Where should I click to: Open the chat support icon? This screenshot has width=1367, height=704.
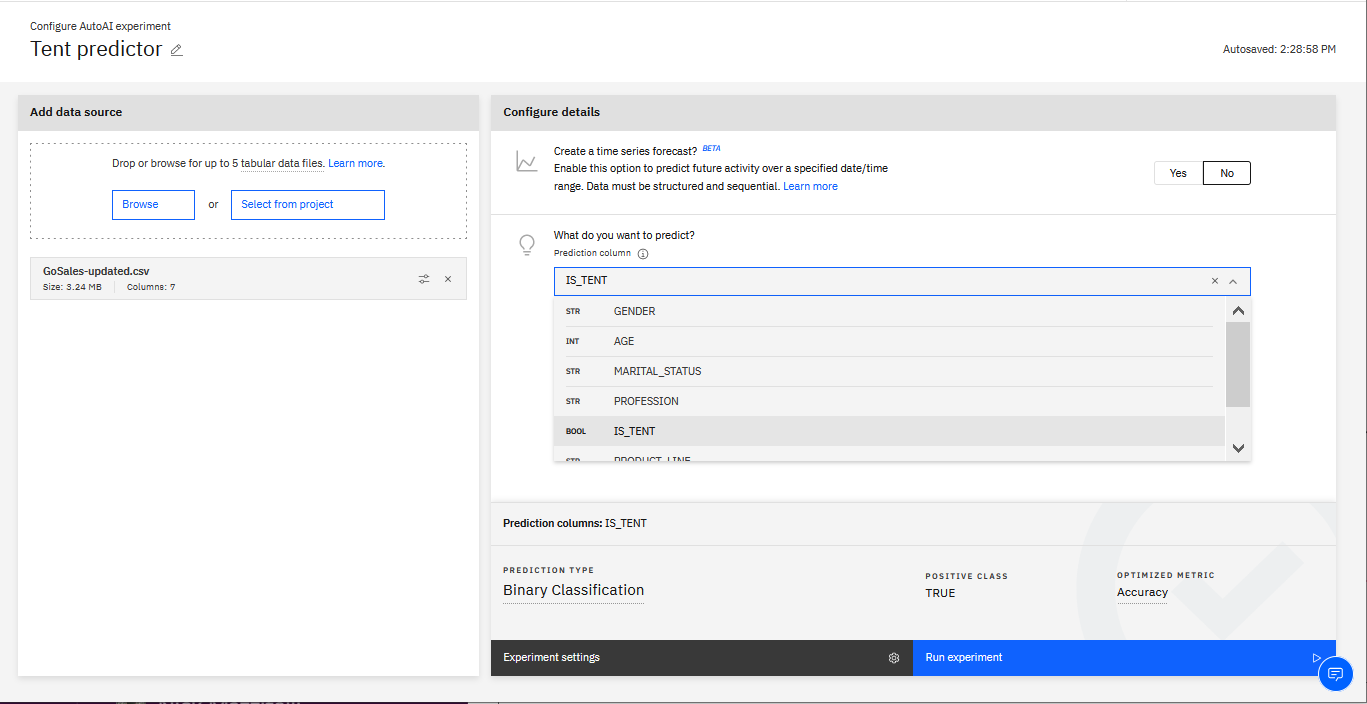[x=1335, y=674]
